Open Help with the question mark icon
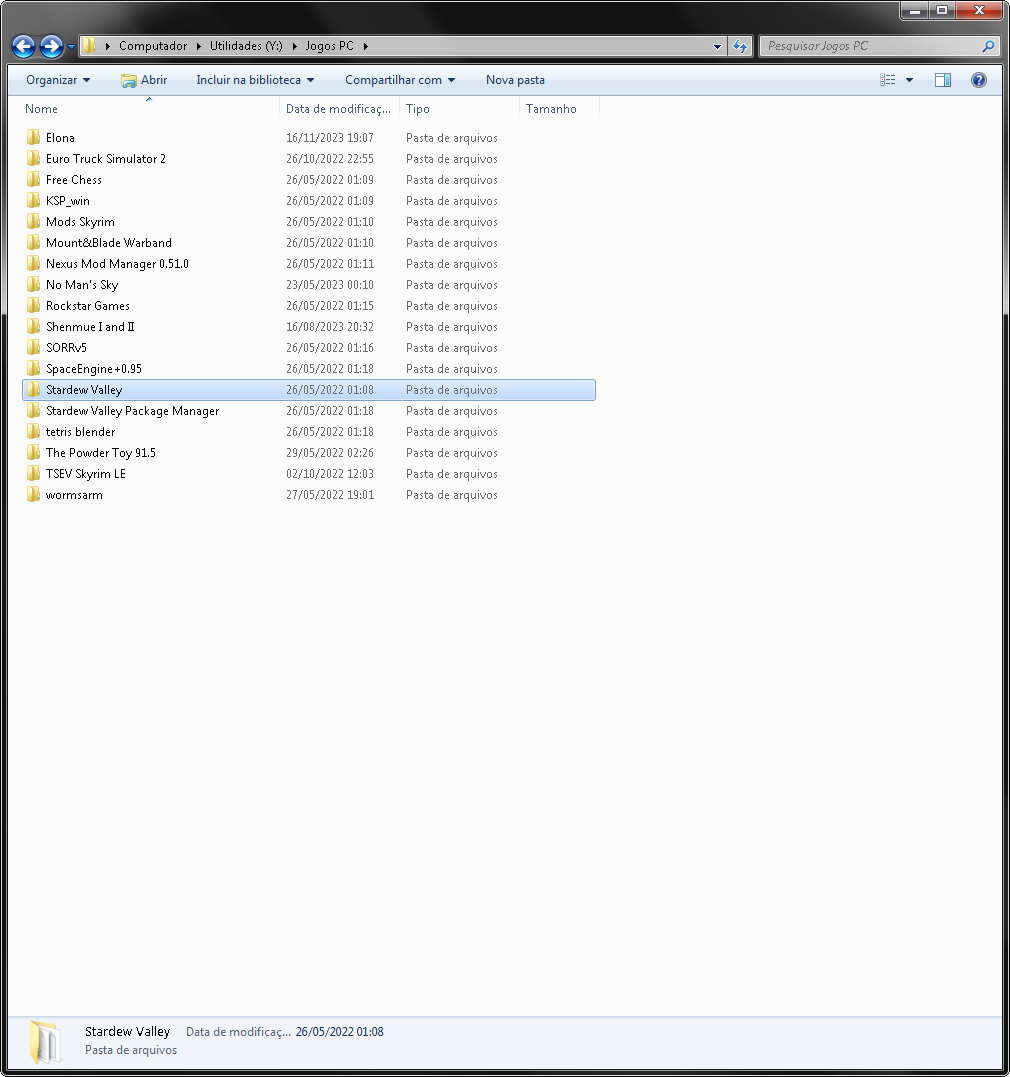The width and height of the screenshot is (1010, 1077). (x=978, y=80)
